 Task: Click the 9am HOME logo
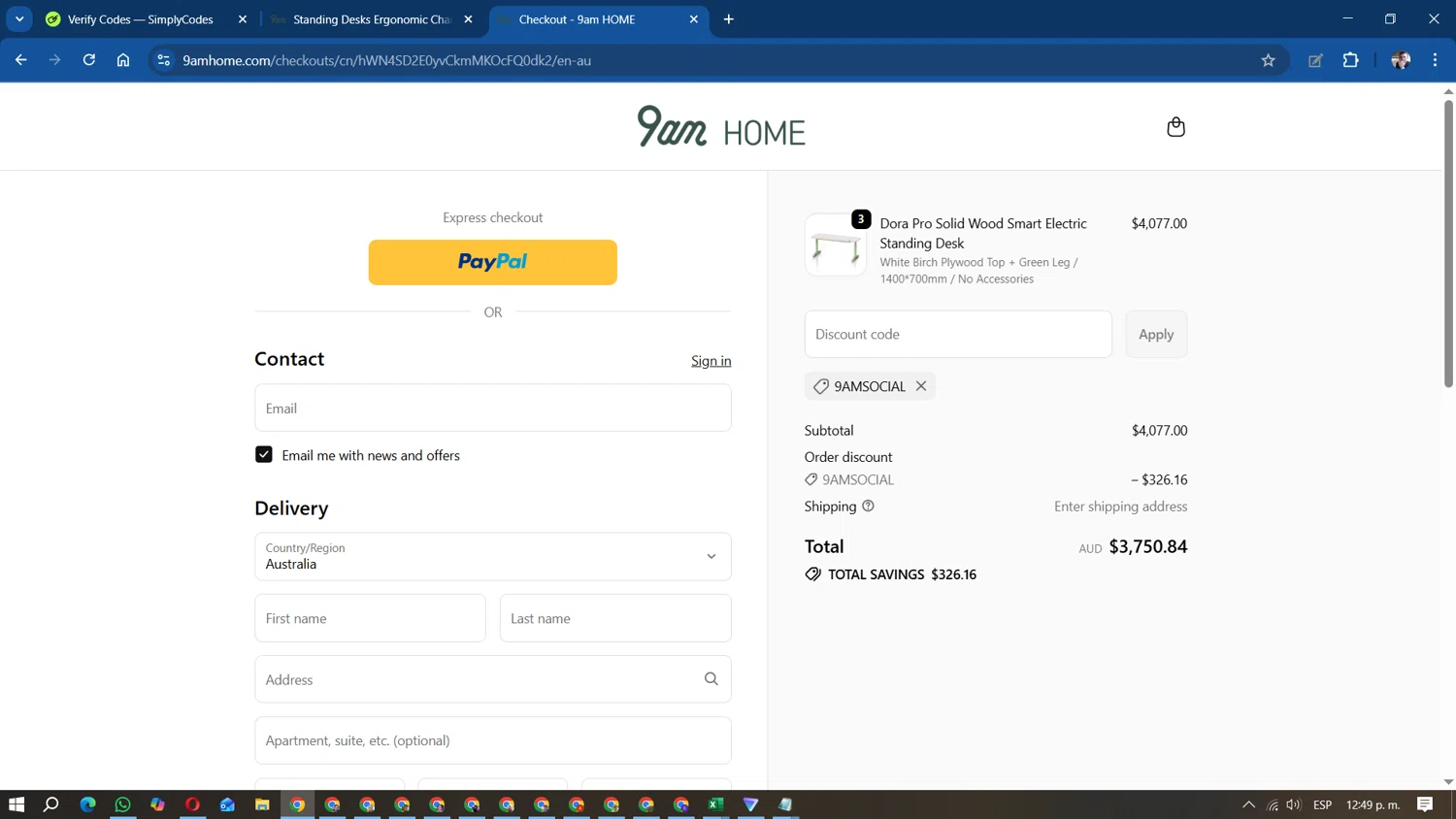click(721, 127)
